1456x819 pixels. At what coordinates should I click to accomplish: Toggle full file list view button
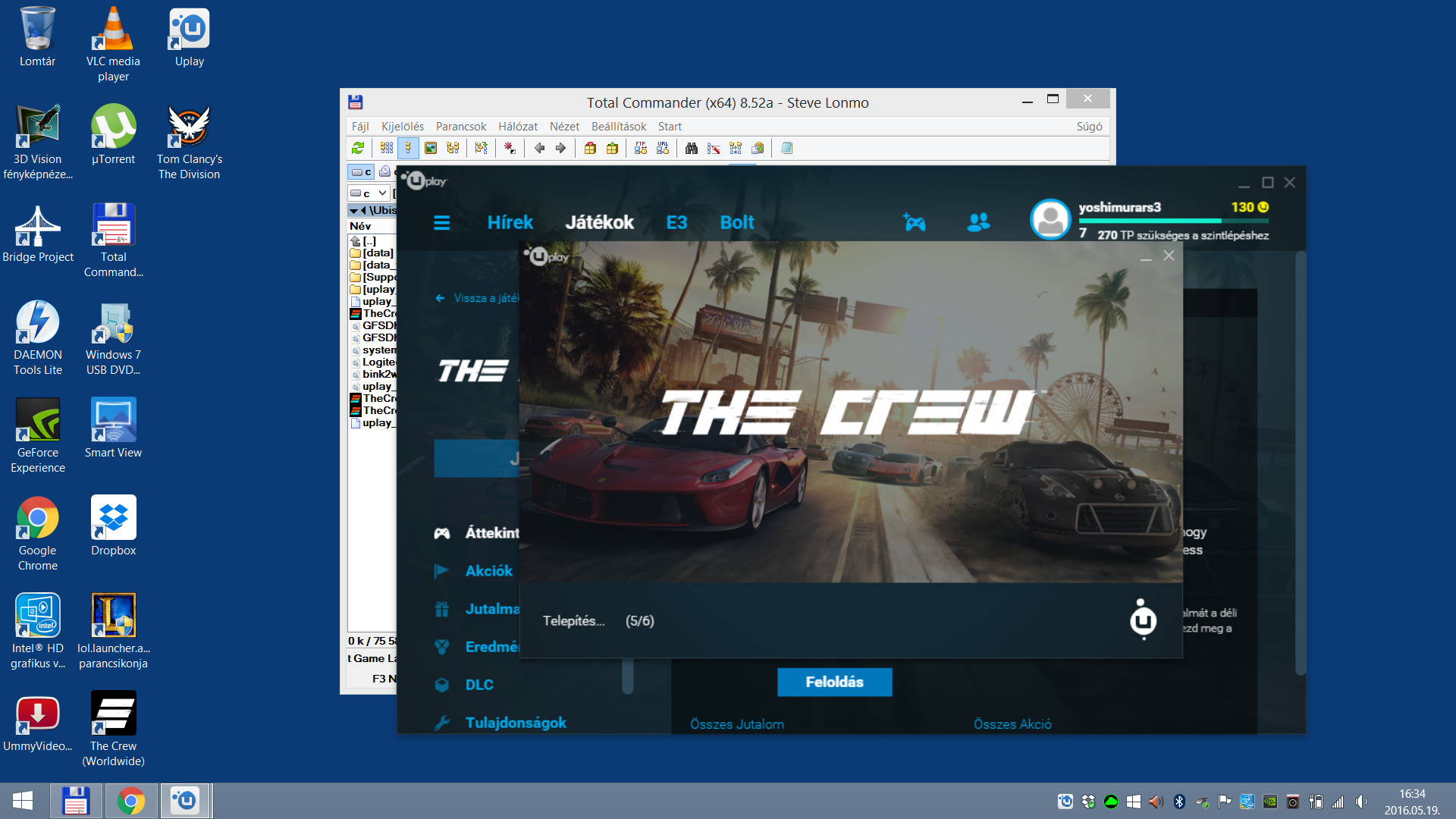(408, 148)
